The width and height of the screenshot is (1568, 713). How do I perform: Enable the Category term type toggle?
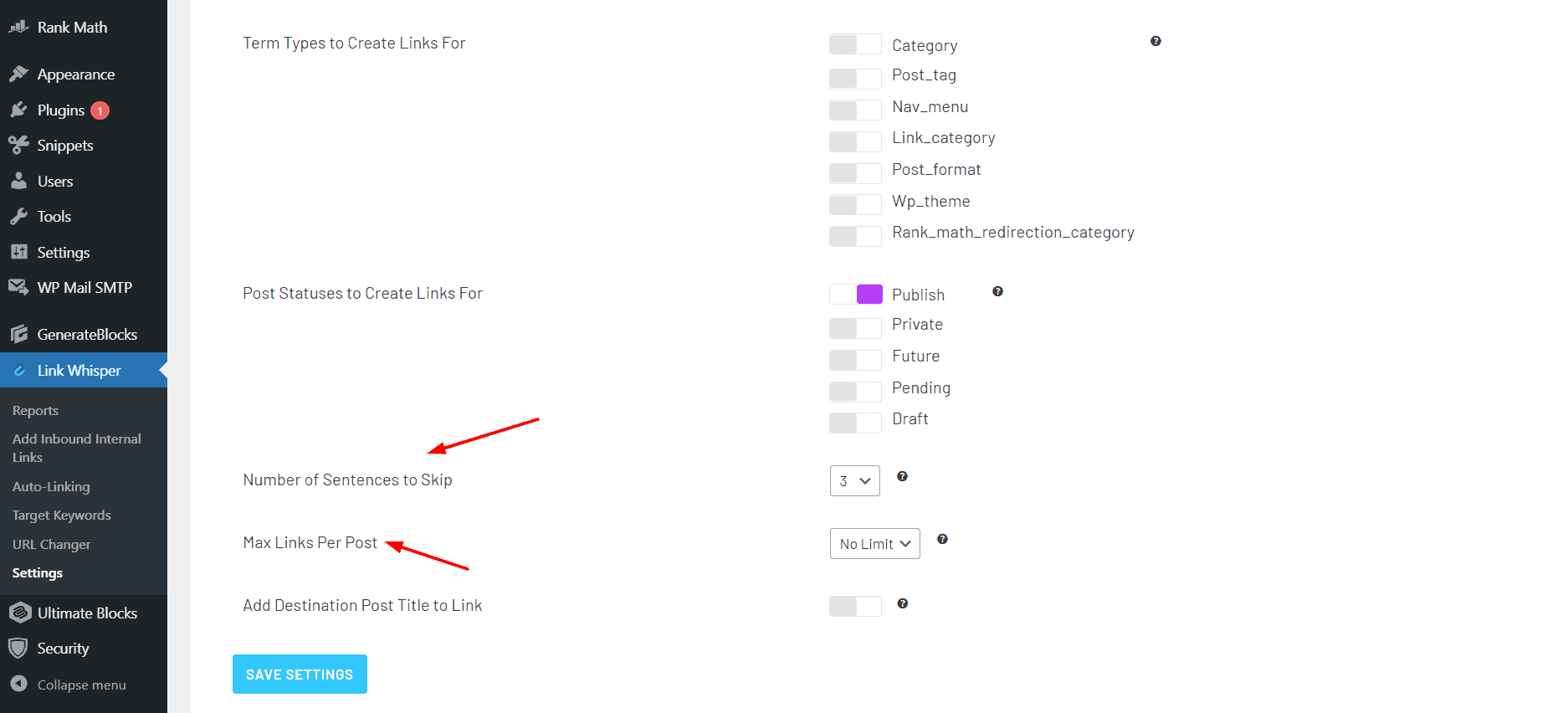pyautogui.click(x=854, y=44)
